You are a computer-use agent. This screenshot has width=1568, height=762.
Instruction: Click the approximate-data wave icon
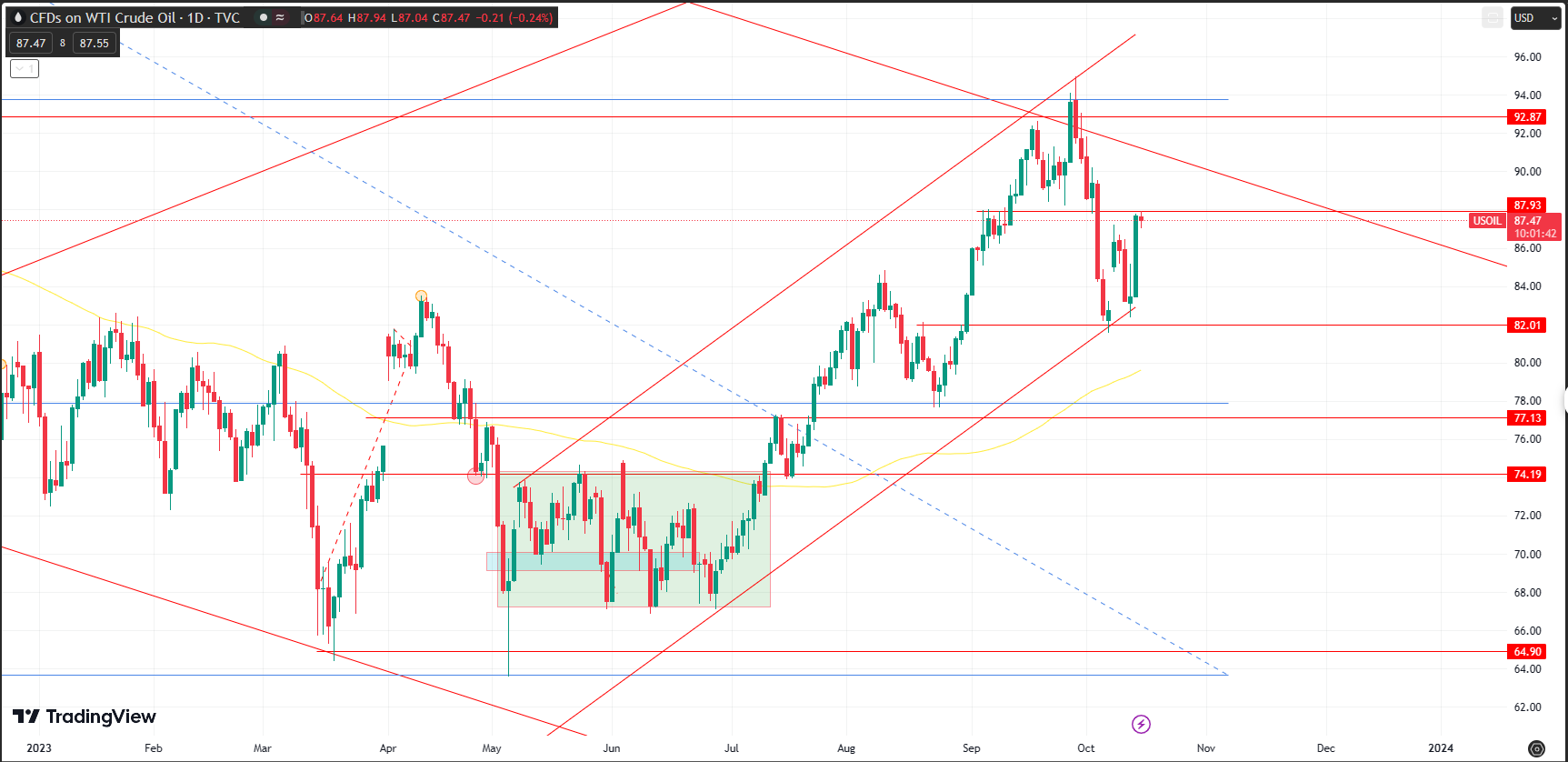point(280,17)
